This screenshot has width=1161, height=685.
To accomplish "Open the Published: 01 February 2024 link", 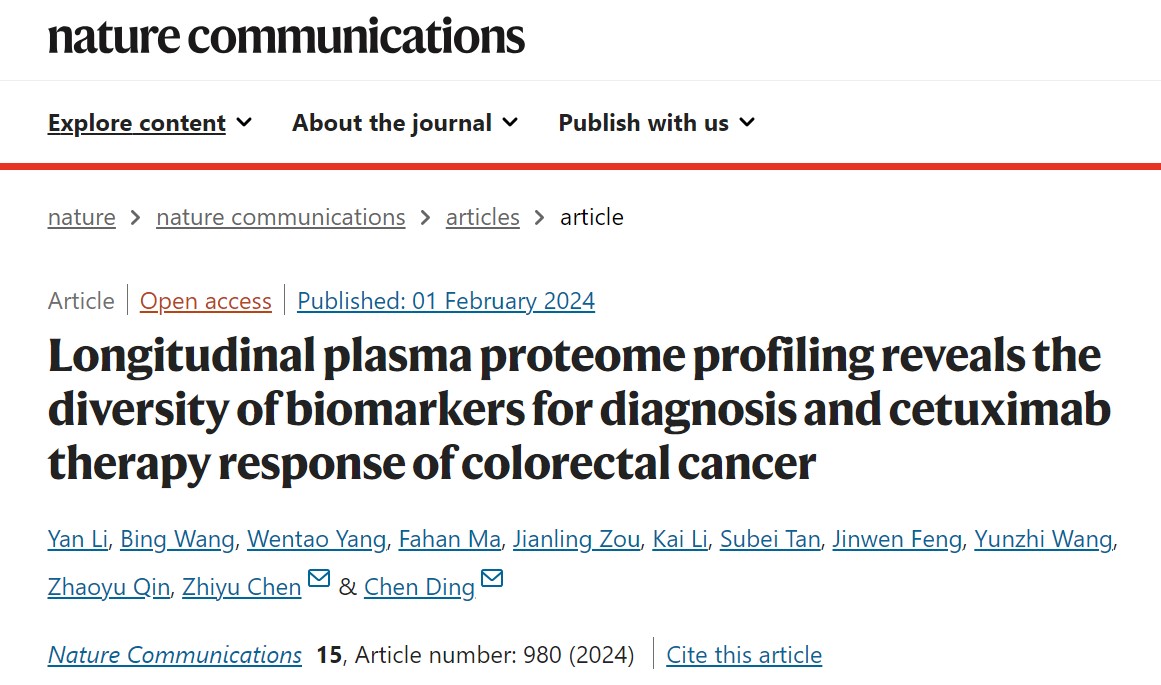I will click(446, 301).
